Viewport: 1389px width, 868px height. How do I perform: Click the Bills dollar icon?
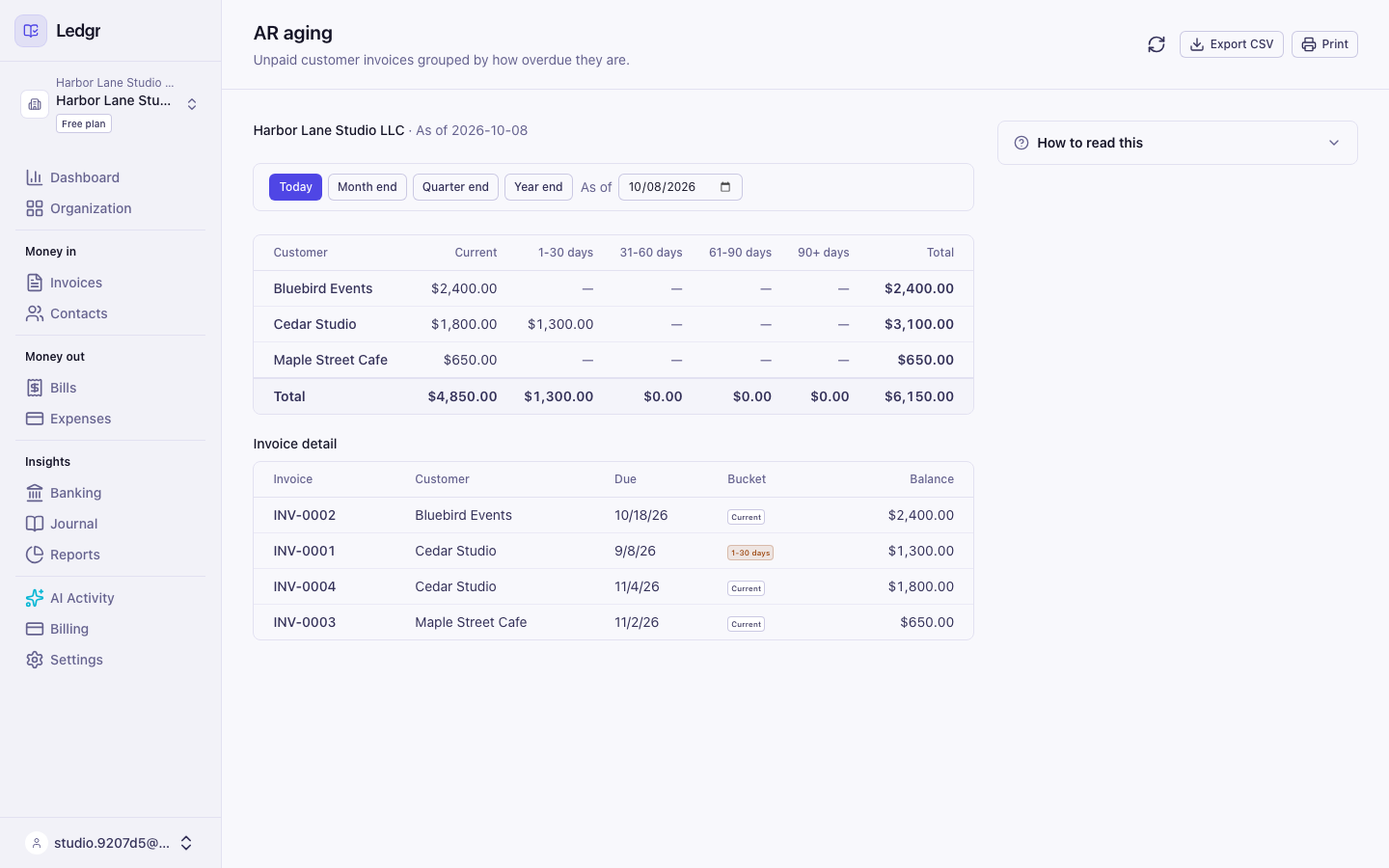coord(35,388)
